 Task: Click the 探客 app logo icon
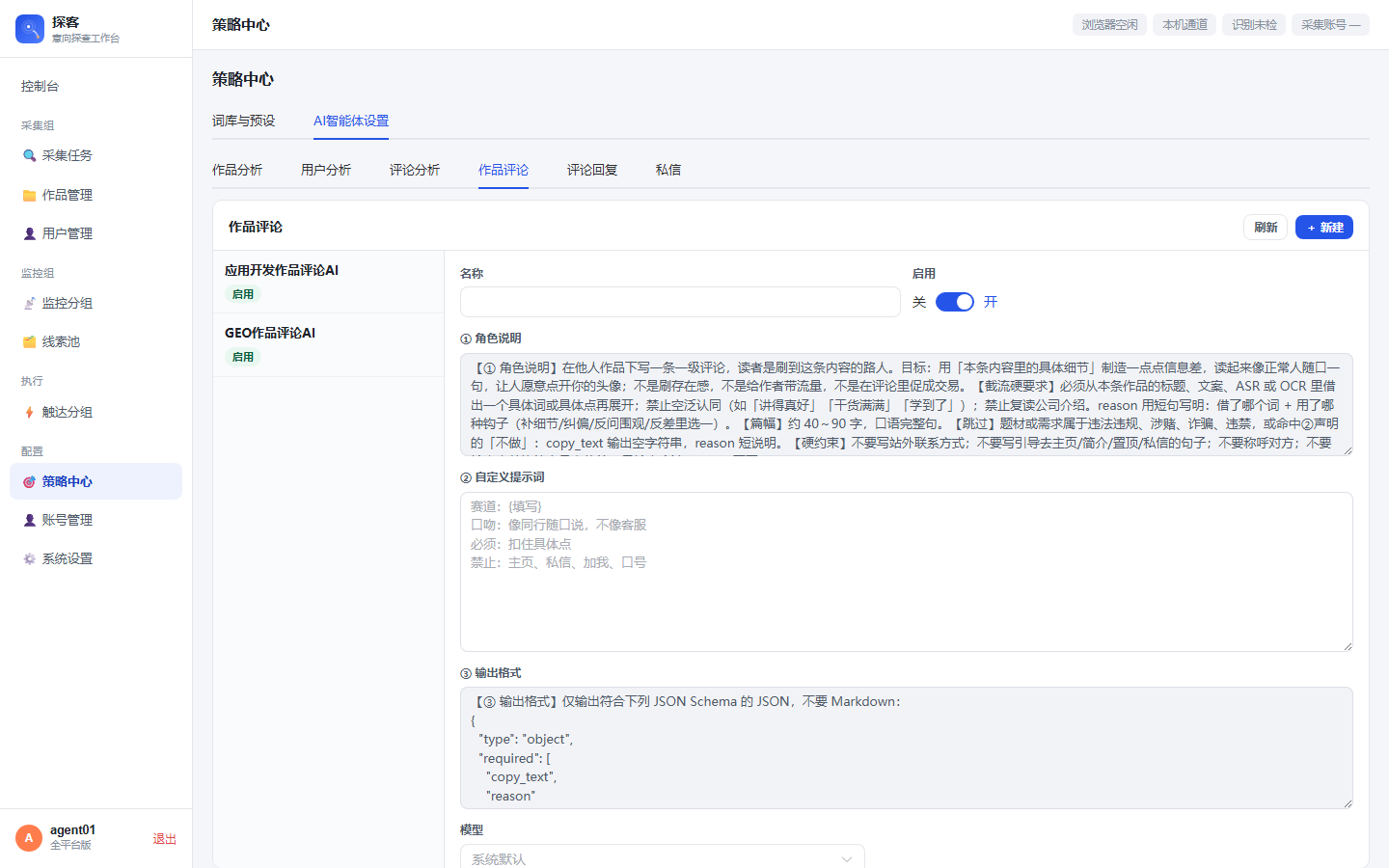[x=30, y=29]
